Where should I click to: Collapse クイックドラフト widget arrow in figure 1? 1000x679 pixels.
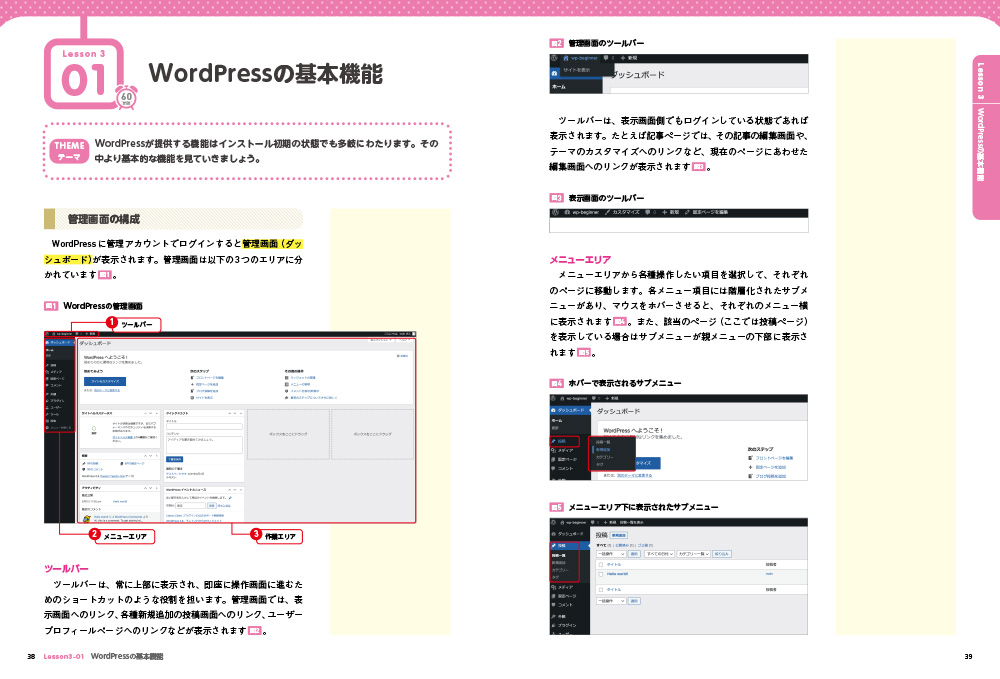point(240,413)
